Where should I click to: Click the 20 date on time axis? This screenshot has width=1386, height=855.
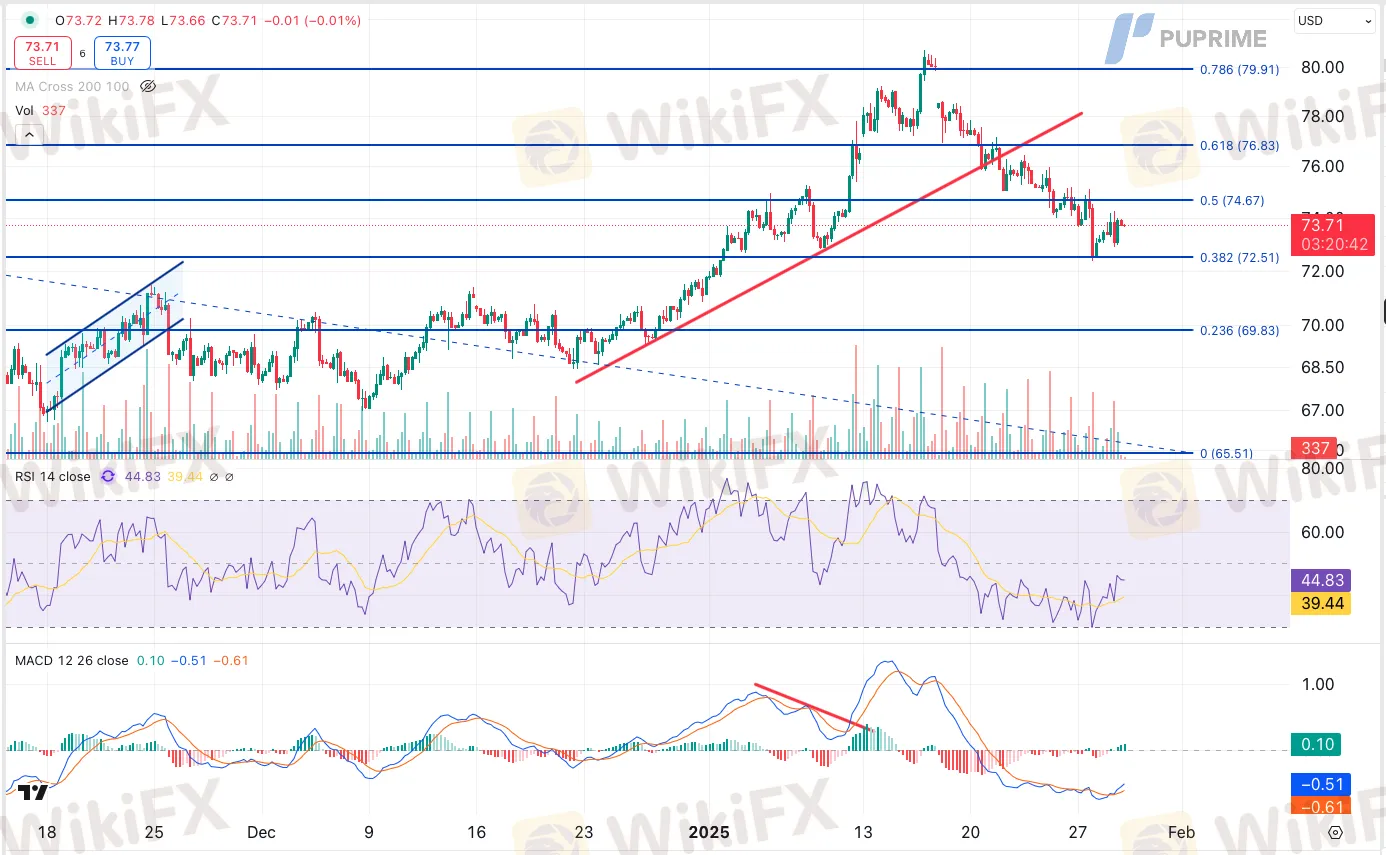(x=970, y=832)
